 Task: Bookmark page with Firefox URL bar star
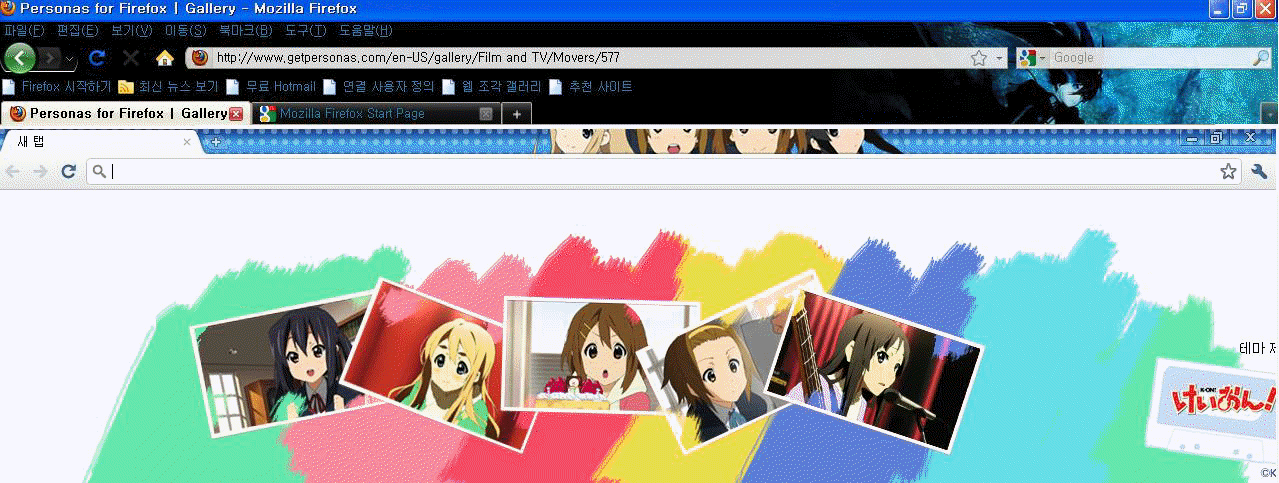[x=978, y=58]
